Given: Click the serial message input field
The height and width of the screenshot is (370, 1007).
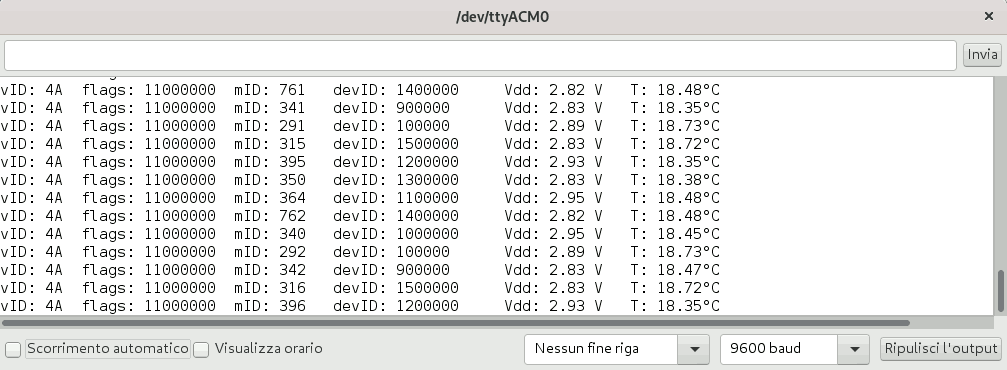Looking at the screenshot, I should 480,55.
